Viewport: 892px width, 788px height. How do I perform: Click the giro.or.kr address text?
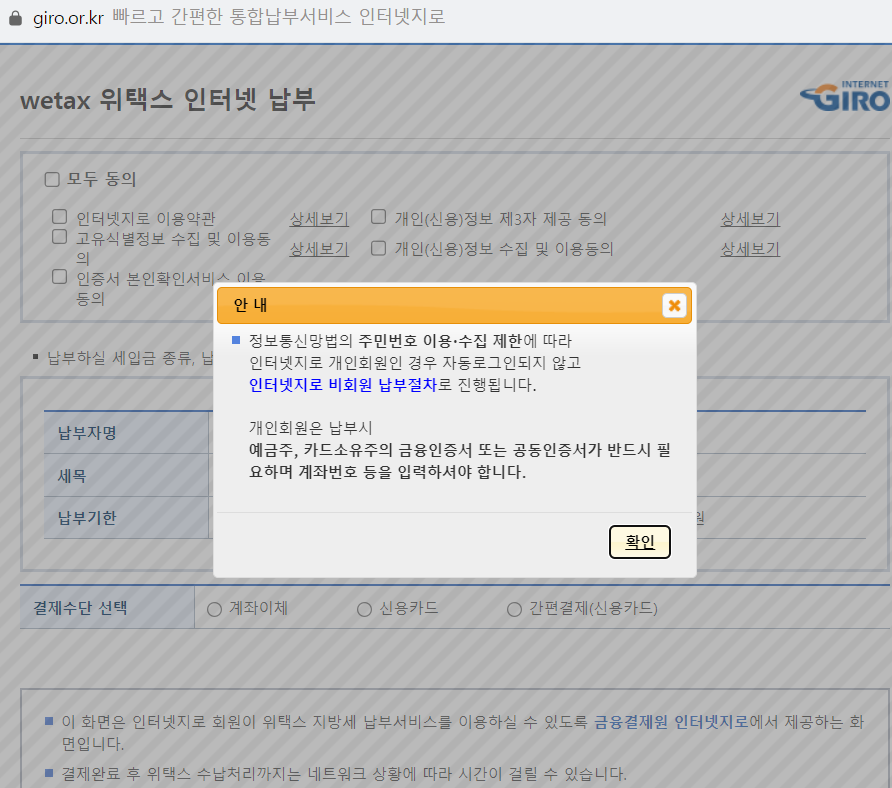[68, 18]
